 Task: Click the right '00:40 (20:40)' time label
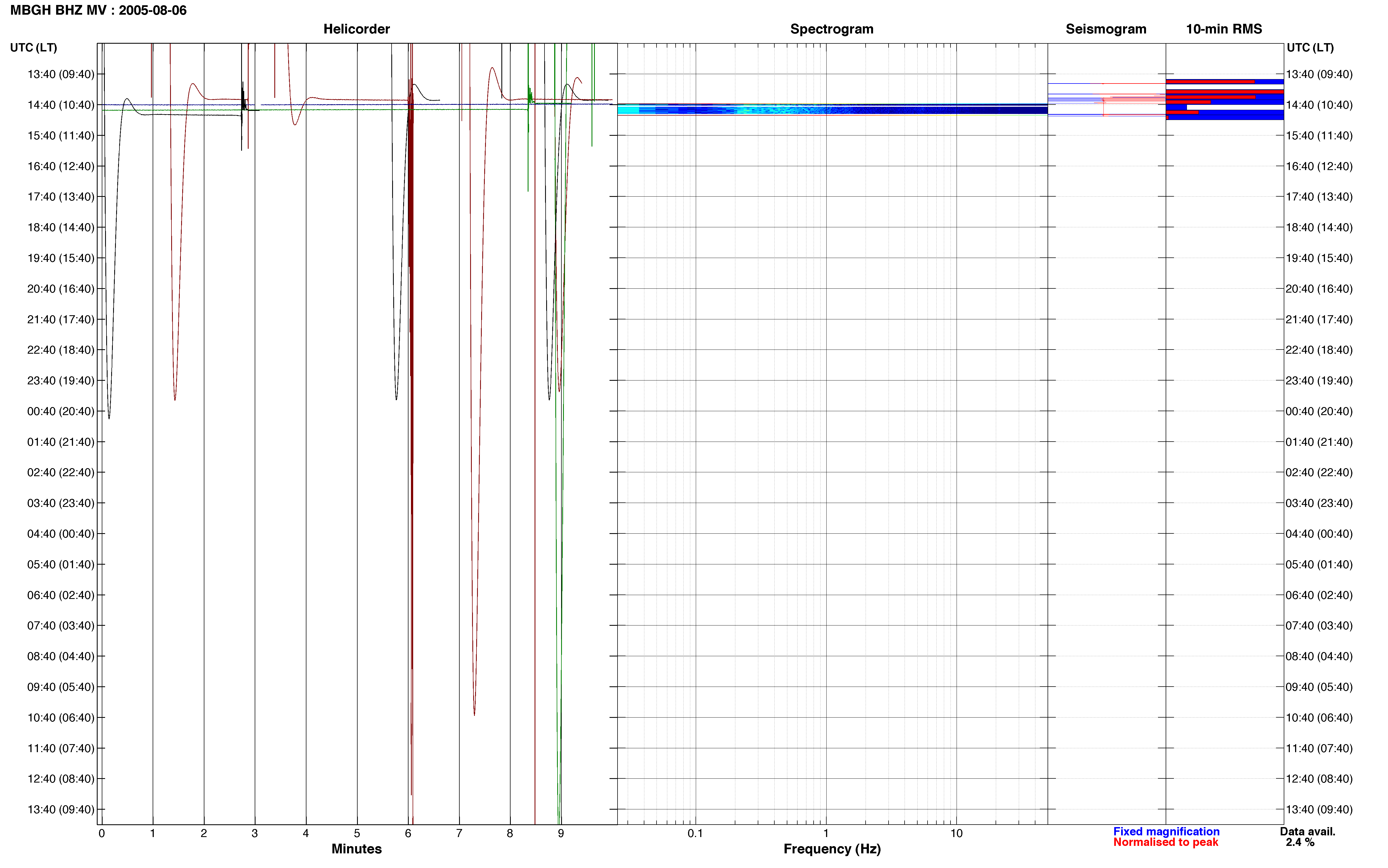click(x=1319, y=411)
